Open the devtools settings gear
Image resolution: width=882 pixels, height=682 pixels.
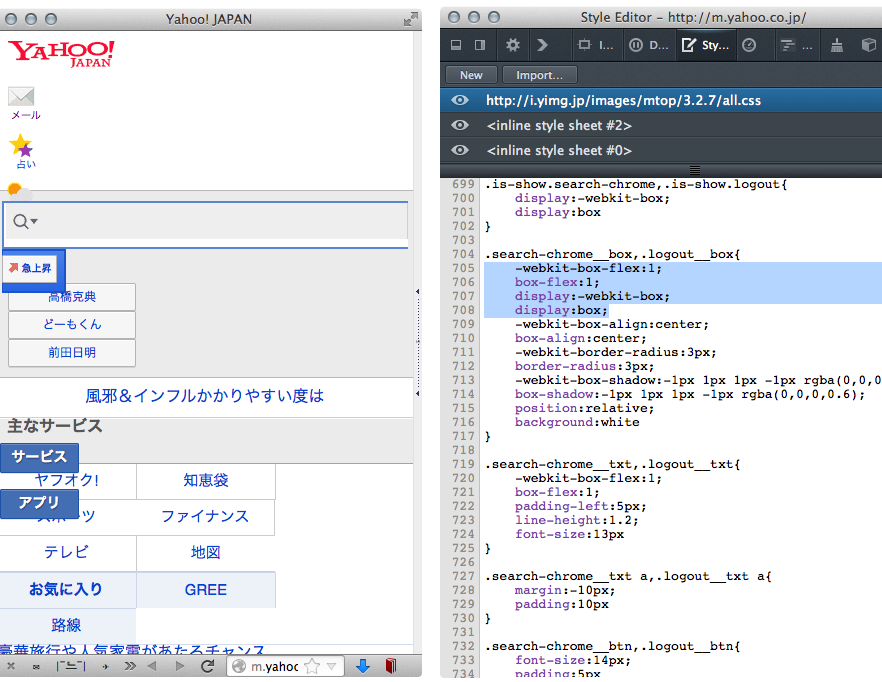512,45
